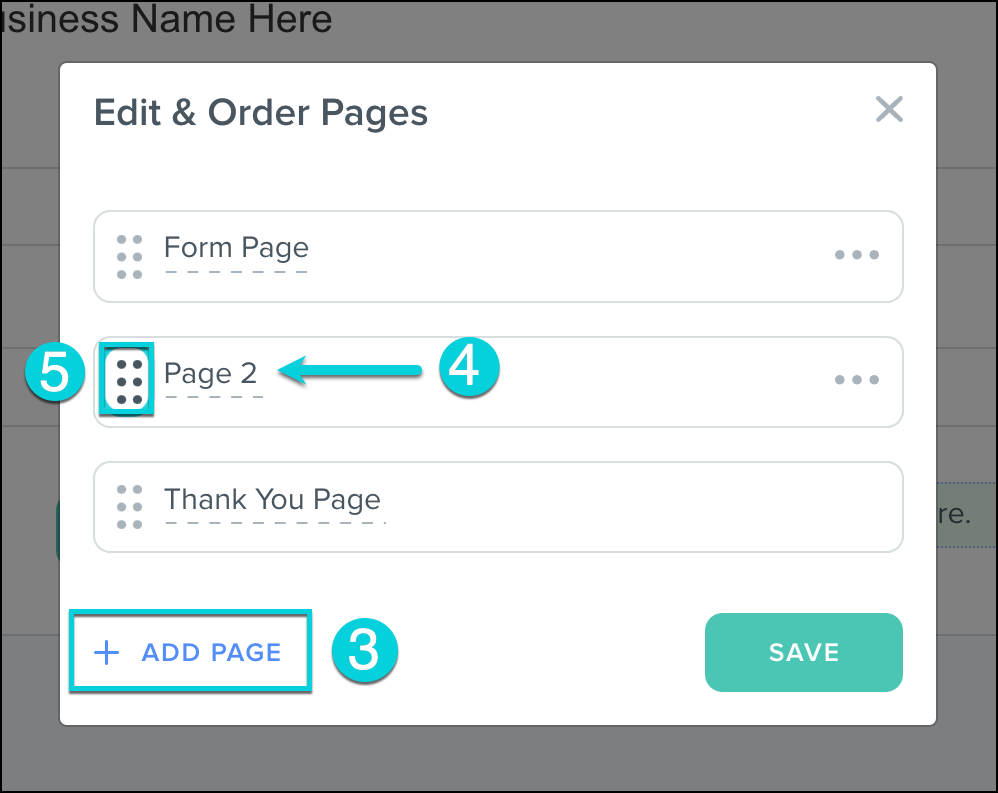
Task: Click the plus icon beside Add Page
Action: pyautogui.click(x=106, y=653)
